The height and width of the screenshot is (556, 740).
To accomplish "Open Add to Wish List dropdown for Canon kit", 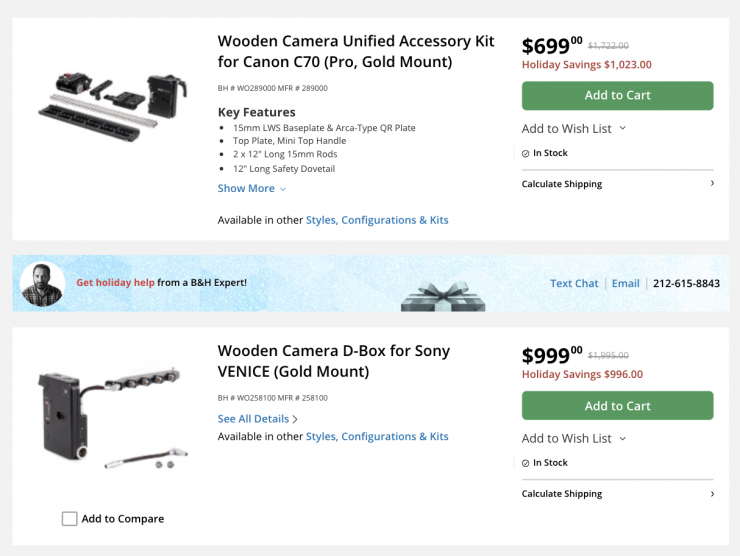I will (x=574, y=128).
